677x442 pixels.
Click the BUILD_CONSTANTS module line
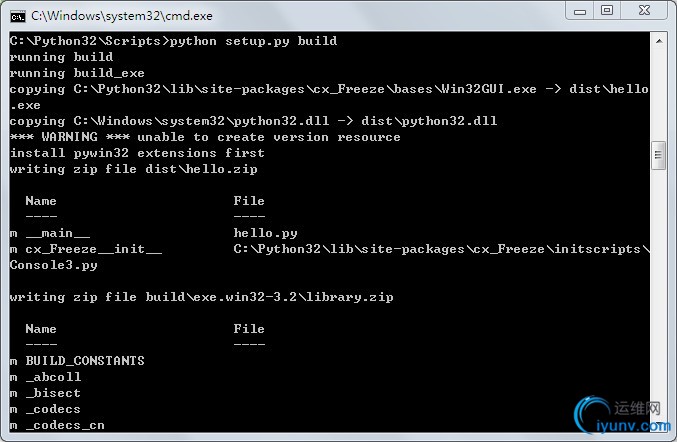tap(77, 361)
